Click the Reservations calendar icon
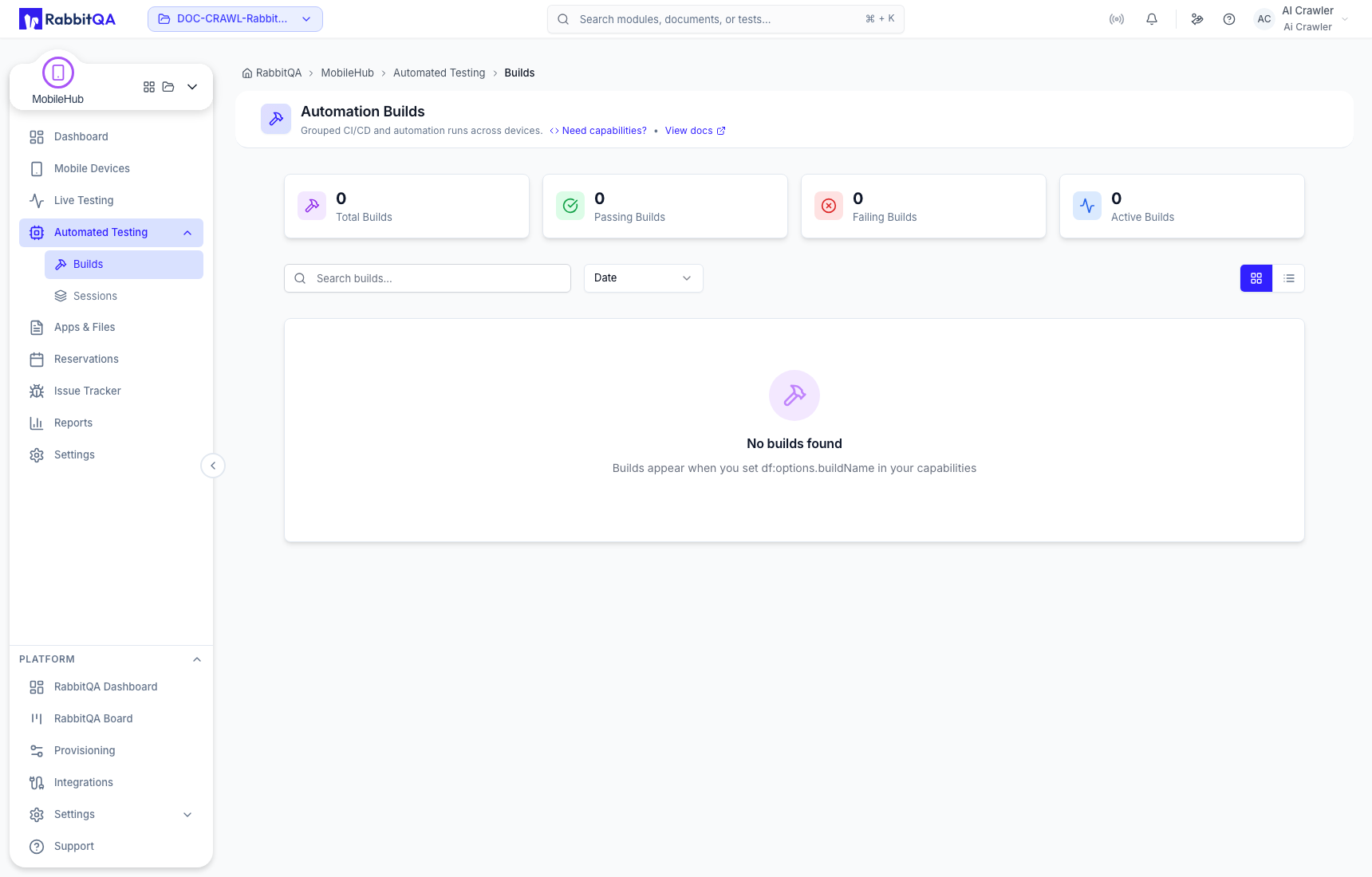1372x877 pixels. 37,360
